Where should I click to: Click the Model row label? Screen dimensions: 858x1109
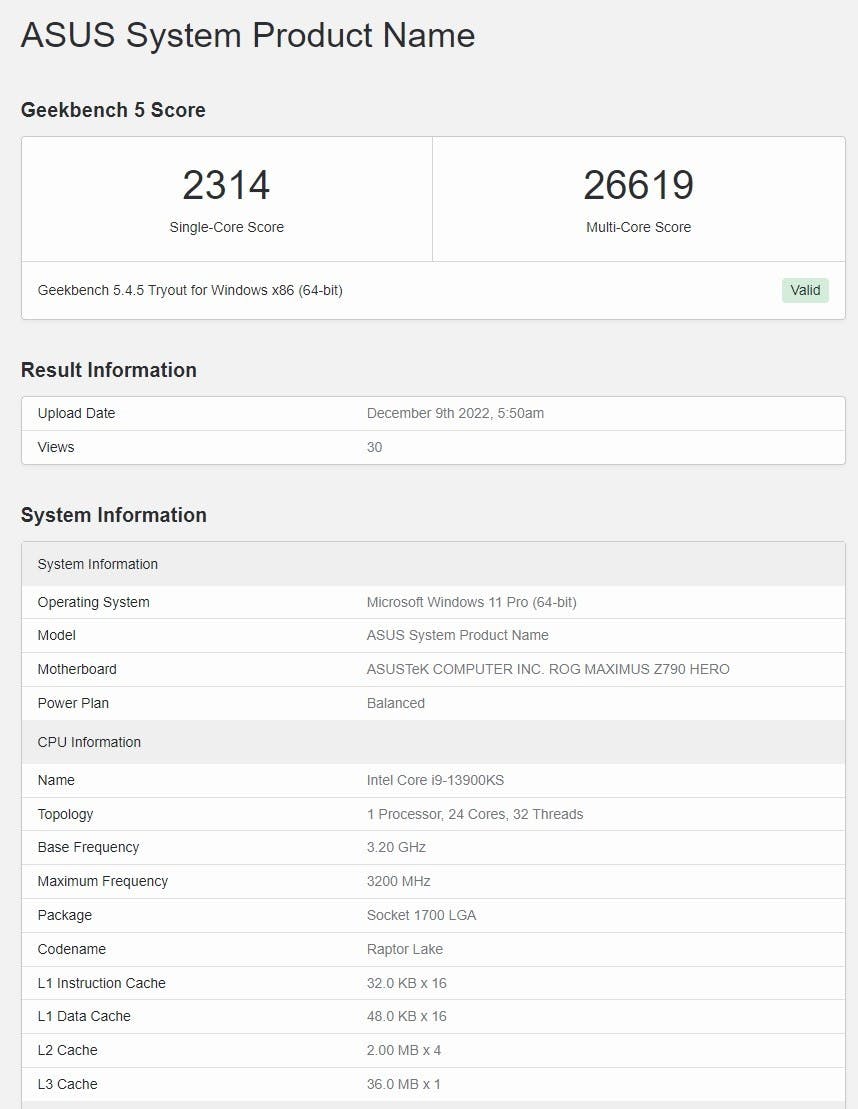coord(57,635)
